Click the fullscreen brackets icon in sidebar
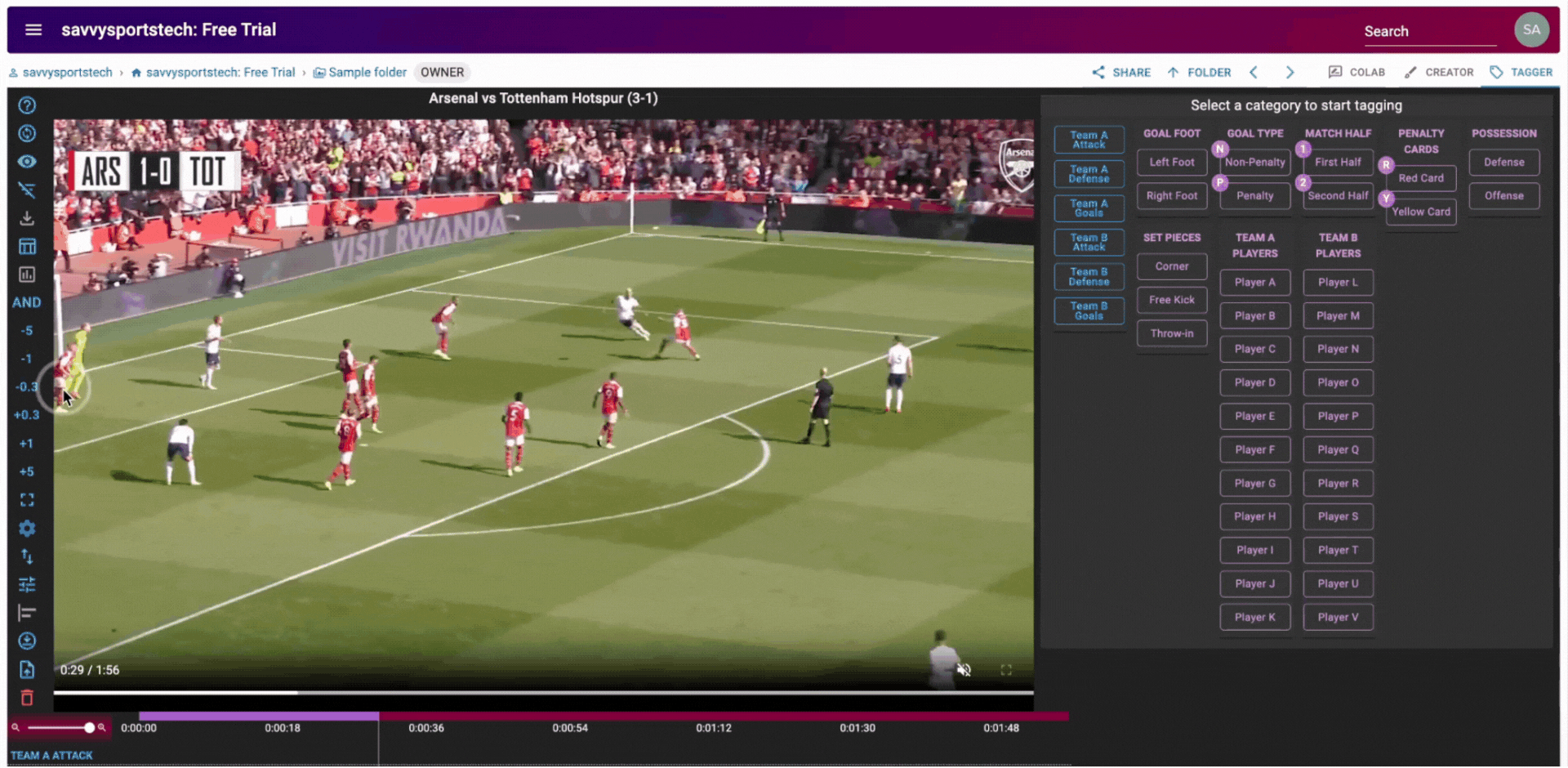1568x768 pixels. coord(27,500)
